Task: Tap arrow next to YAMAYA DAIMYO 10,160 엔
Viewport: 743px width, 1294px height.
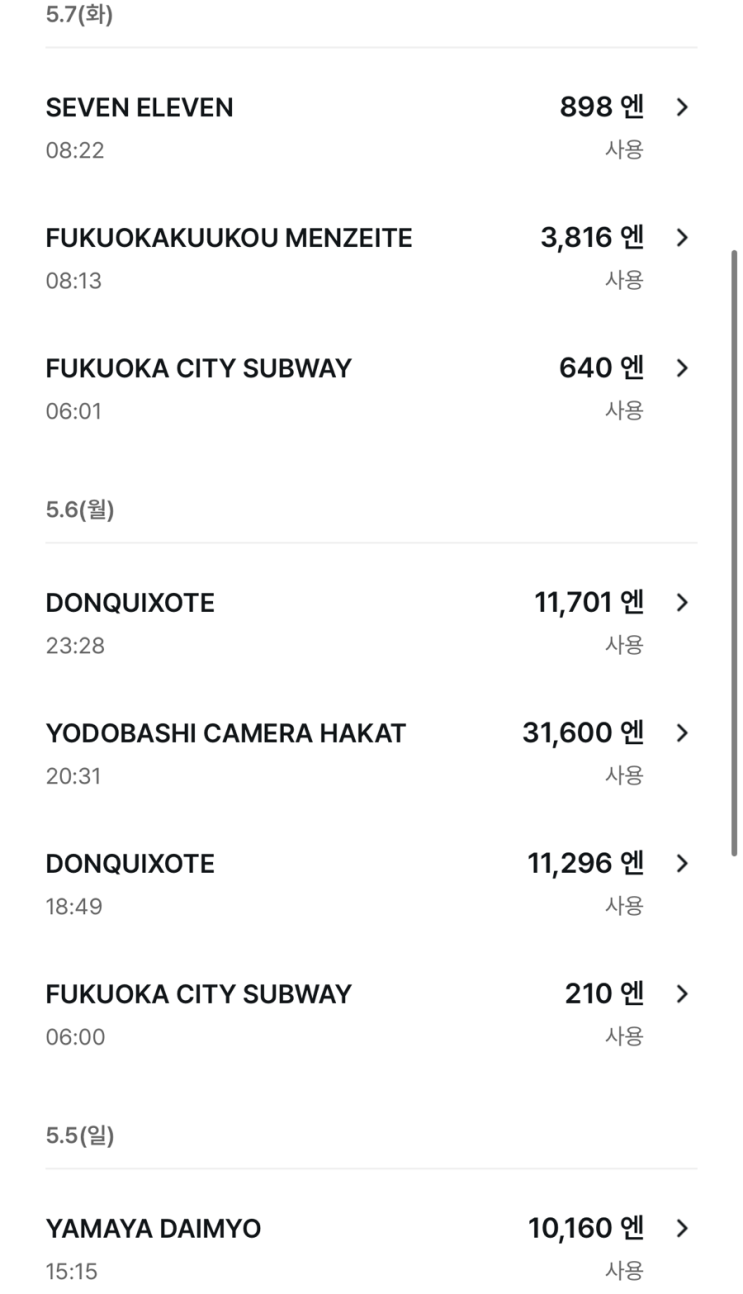Action: tap(682, 1228)
